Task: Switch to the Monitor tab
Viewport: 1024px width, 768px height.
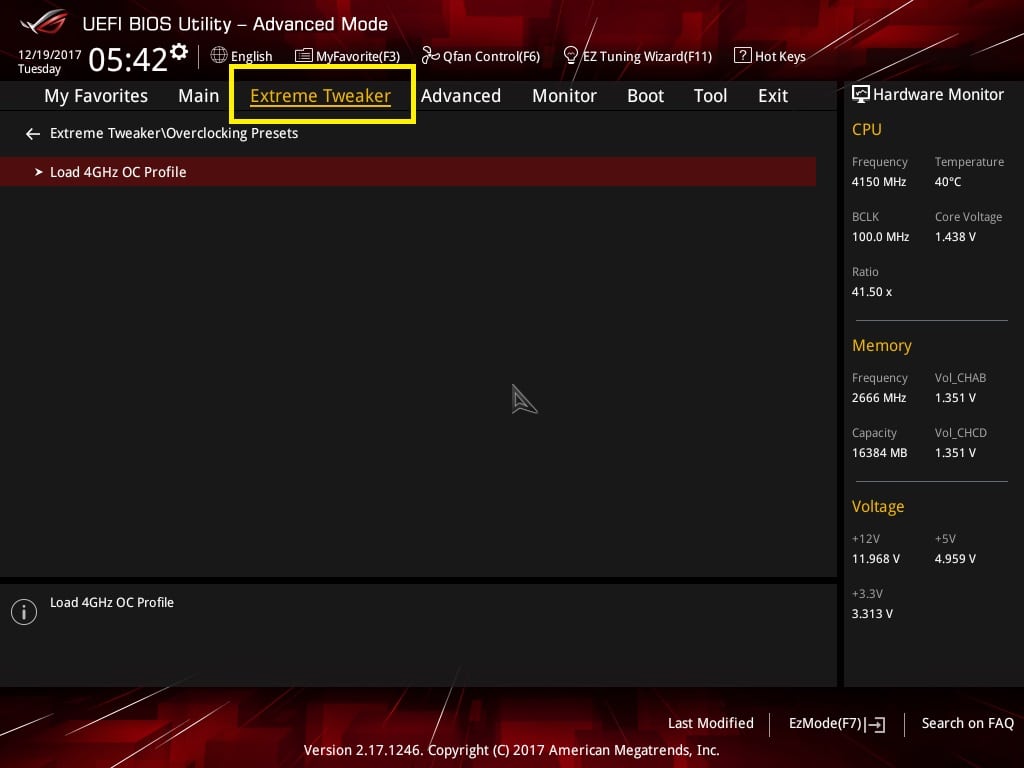Action: 564,96
